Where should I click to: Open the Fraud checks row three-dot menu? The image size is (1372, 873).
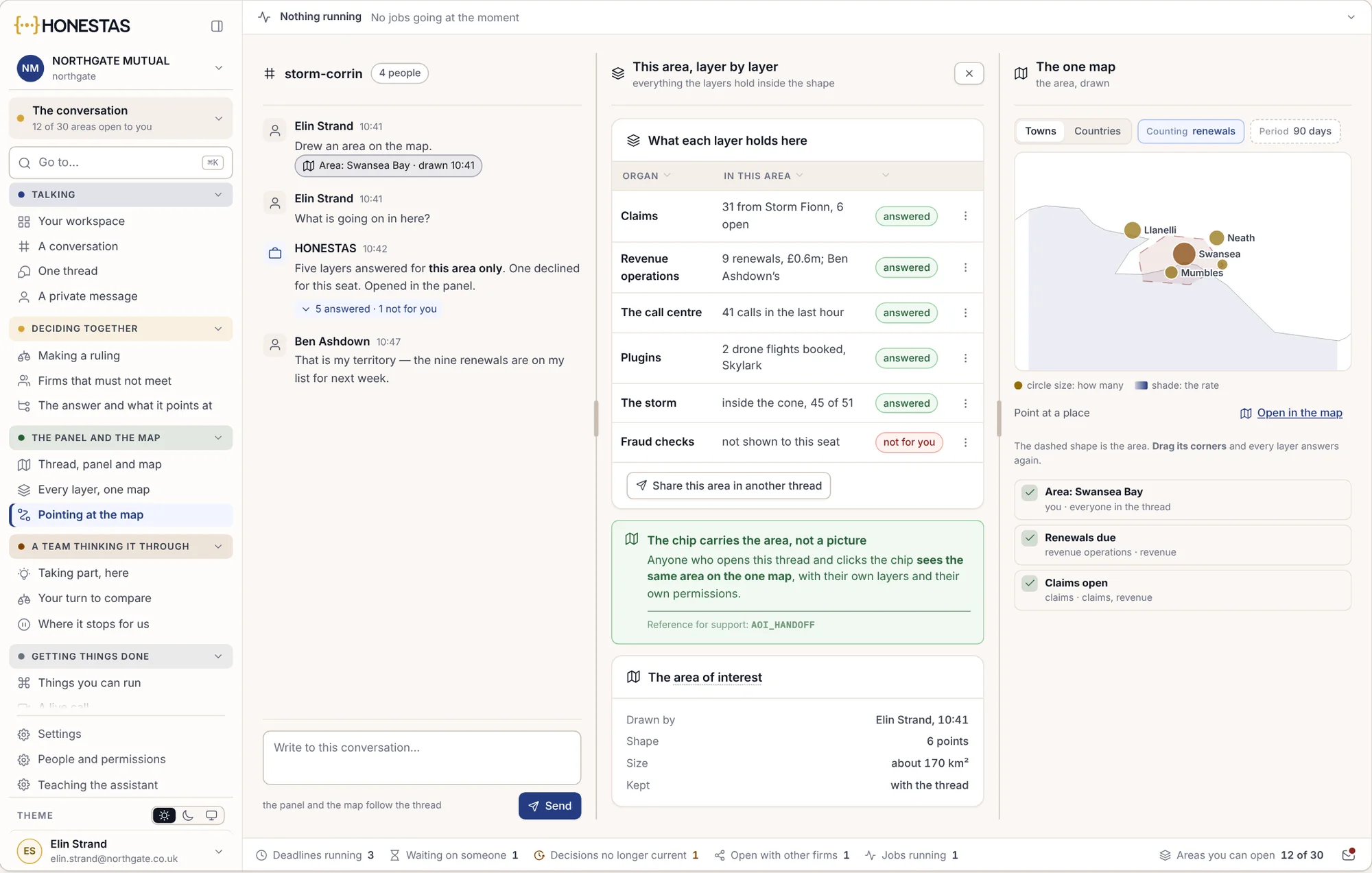tap(965, 442)
